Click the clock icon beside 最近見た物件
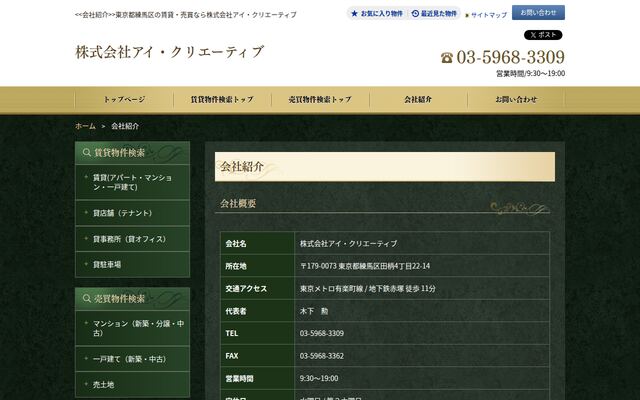Screen dimensions: 640x400 click(415, 13)
